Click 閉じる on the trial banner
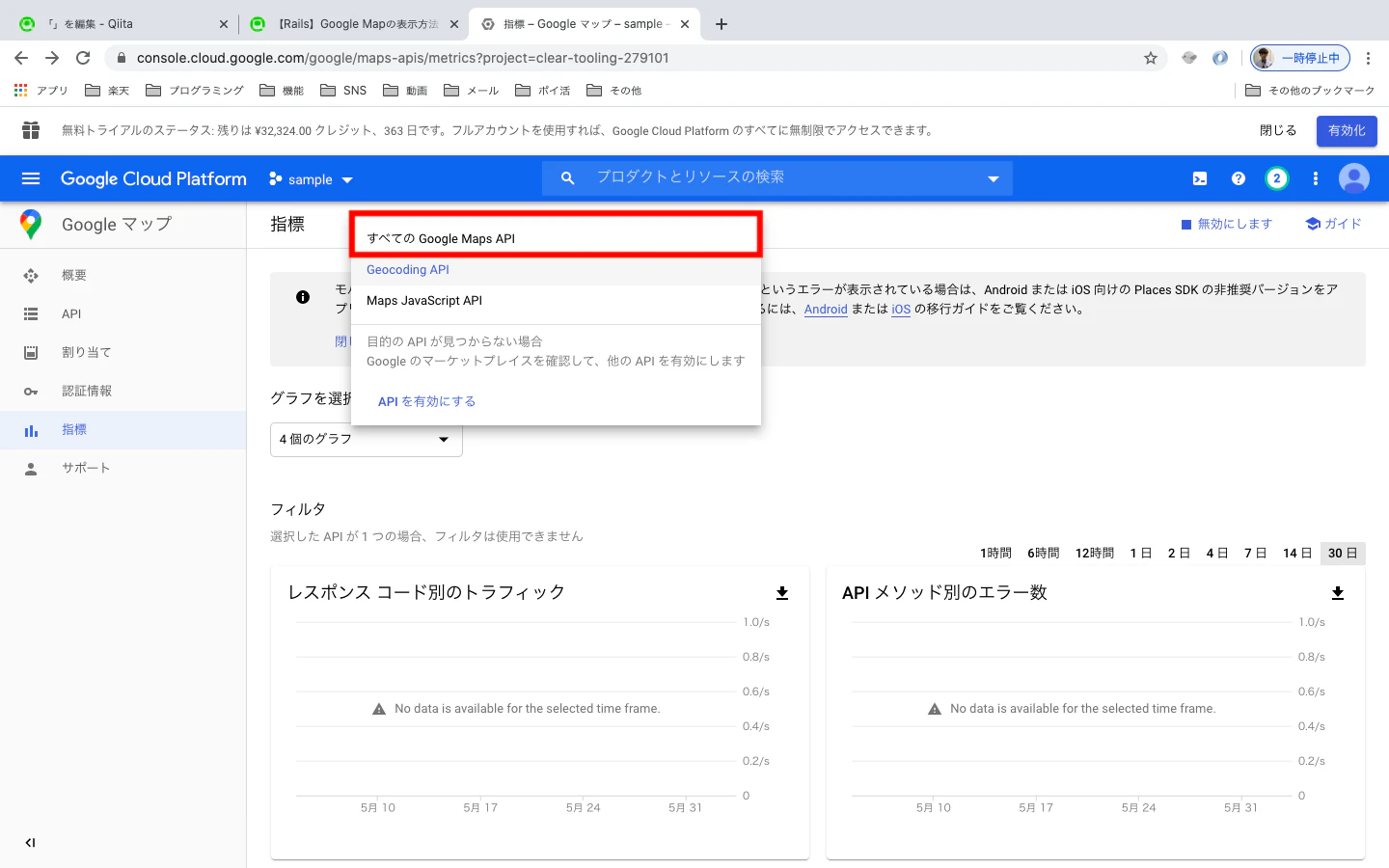1389x868 pixels. tap(1278, 130)
